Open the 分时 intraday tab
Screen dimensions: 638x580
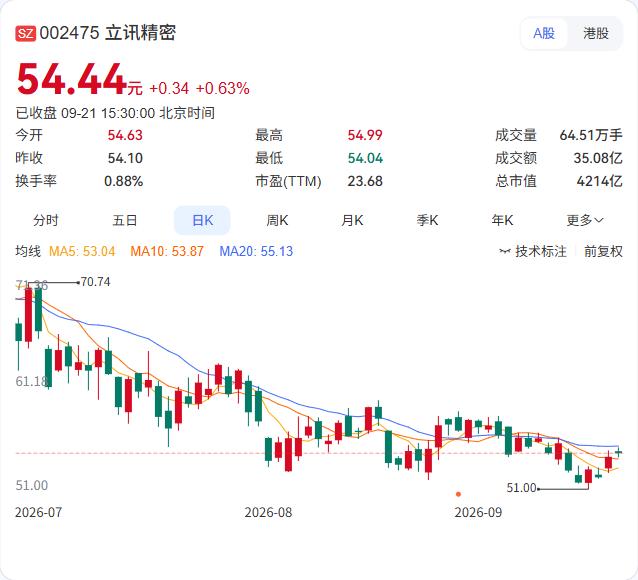pyautogui.click(x=46, y=221)
